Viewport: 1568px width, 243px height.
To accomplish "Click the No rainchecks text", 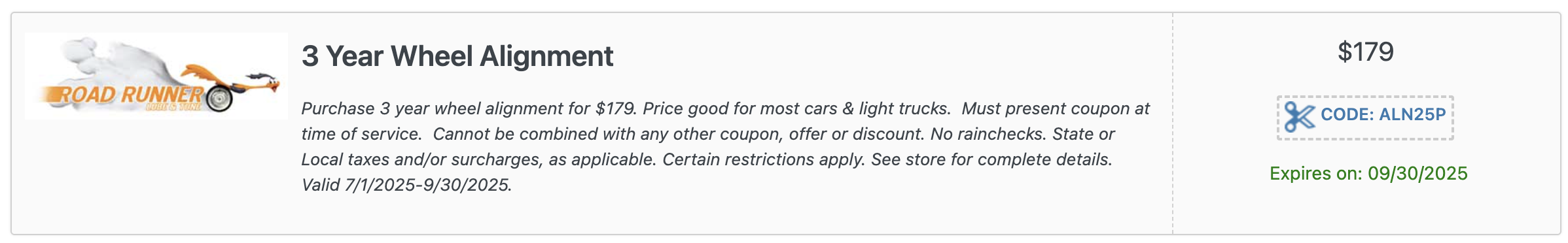I will [x=989, y=134].
